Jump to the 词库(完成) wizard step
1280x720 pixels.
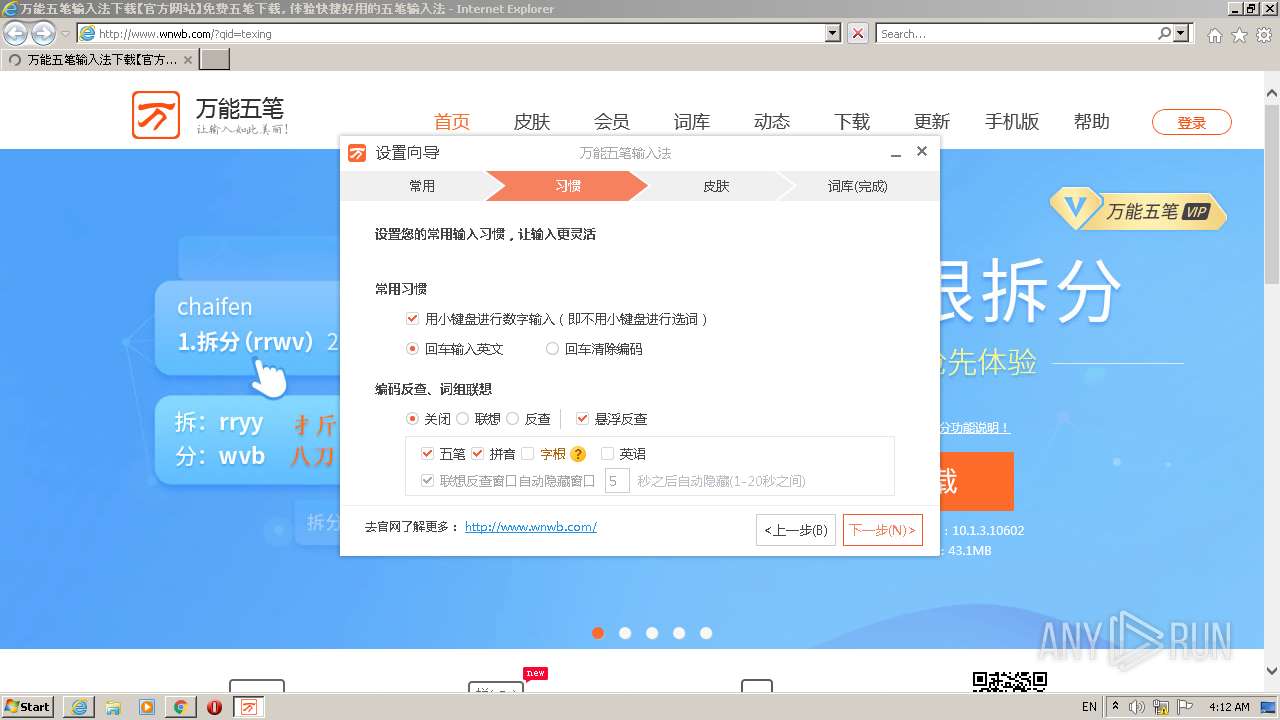[857, 186]
